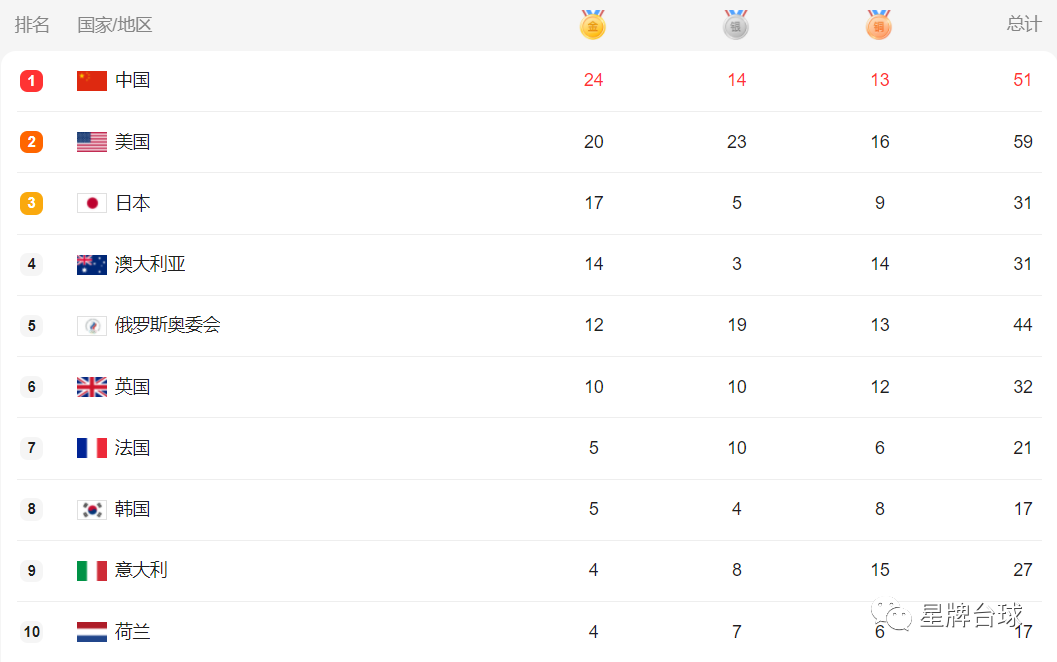
Task: Click the silver medal icon header
Action: point(735,25)
